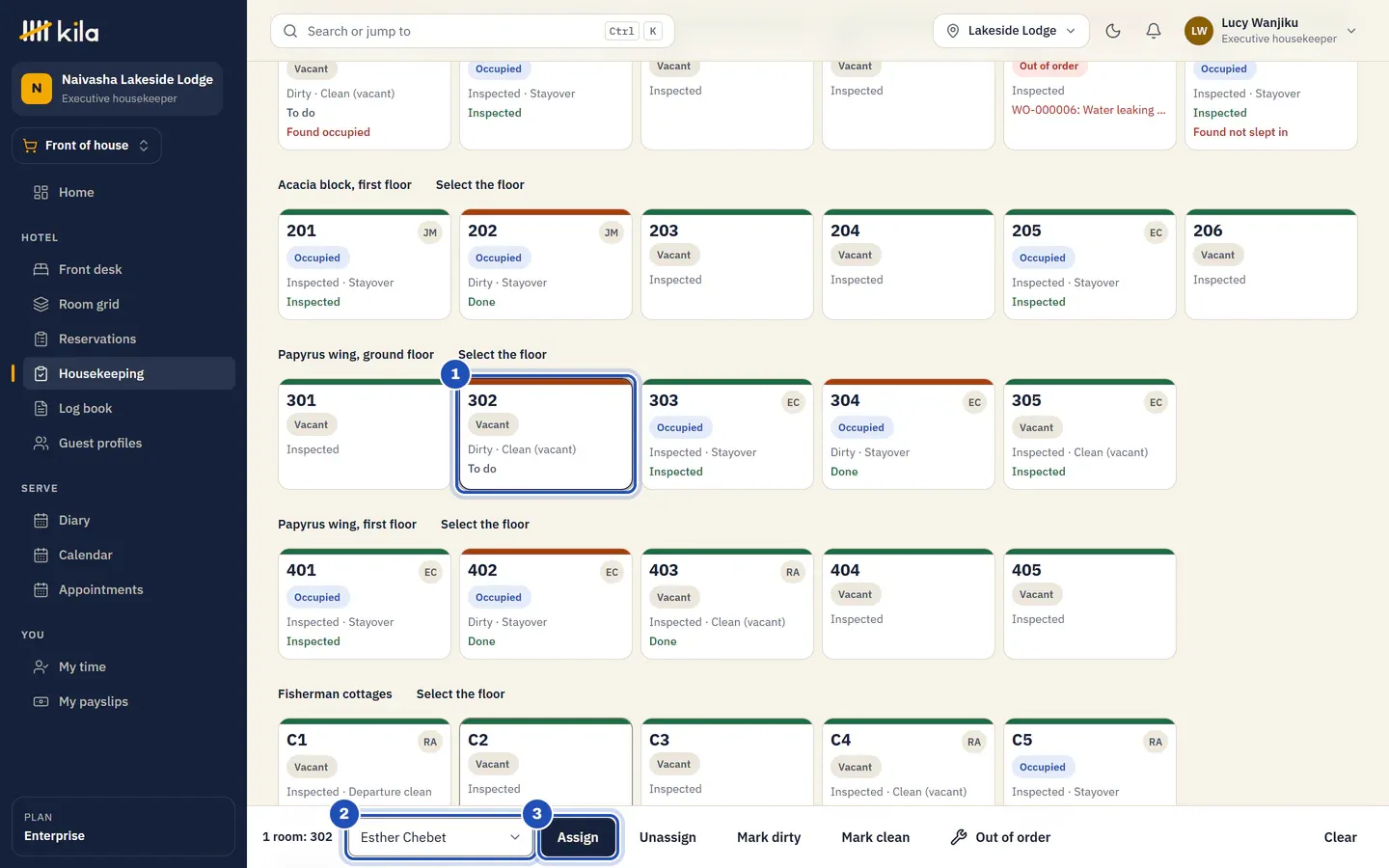Click the Housekeeping checklist icon
Image resolution: width=1389 pixels, height=868 pixels.
tap(41, 373)
